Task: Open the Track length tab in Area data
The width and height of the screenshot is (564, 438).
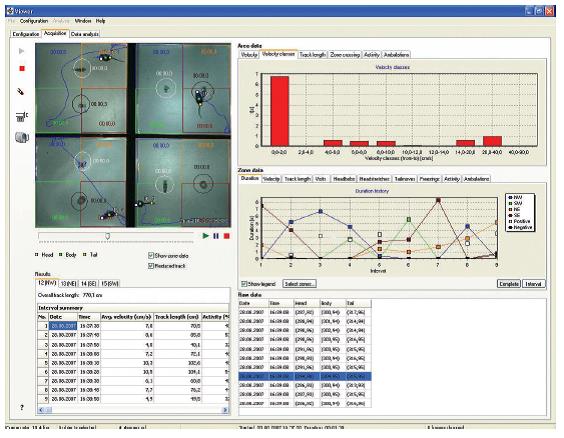Action: tap(313, 55)
